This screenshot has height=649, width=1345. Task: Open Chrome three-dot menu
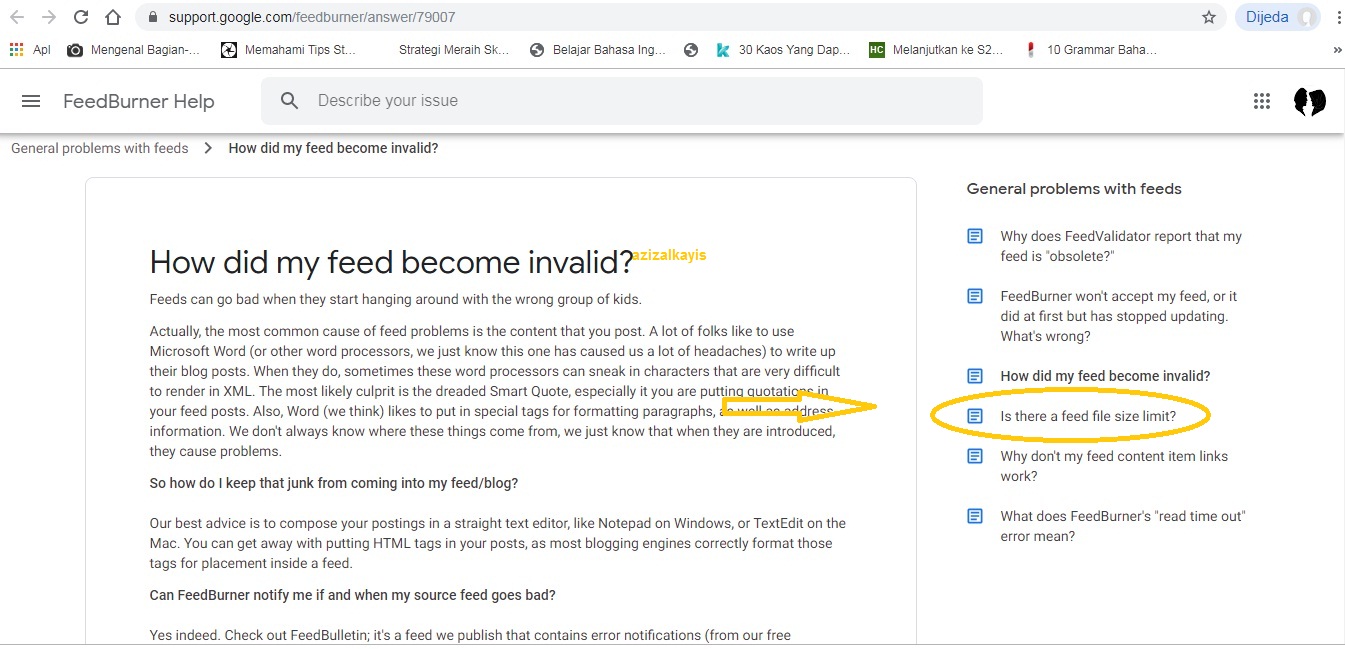point(1338,17)
